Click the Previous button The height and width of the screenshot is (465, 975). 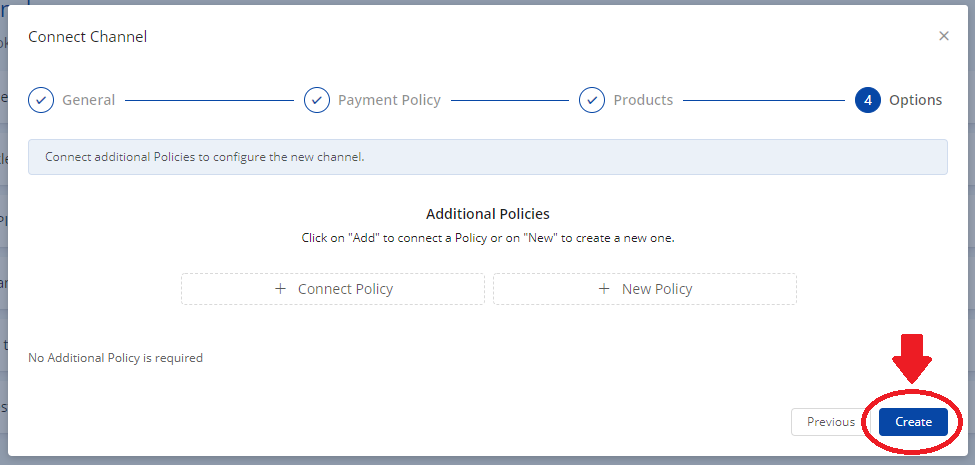[x=830, y=422]
